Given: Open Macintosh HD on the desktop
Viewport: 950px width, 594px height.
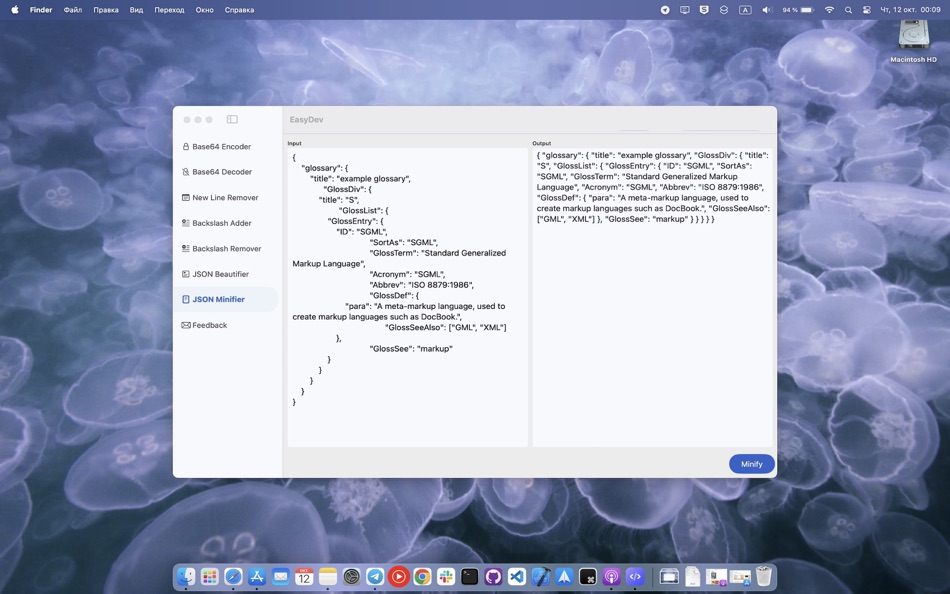Looking at the screenshot, I should (x=914, y=41).
